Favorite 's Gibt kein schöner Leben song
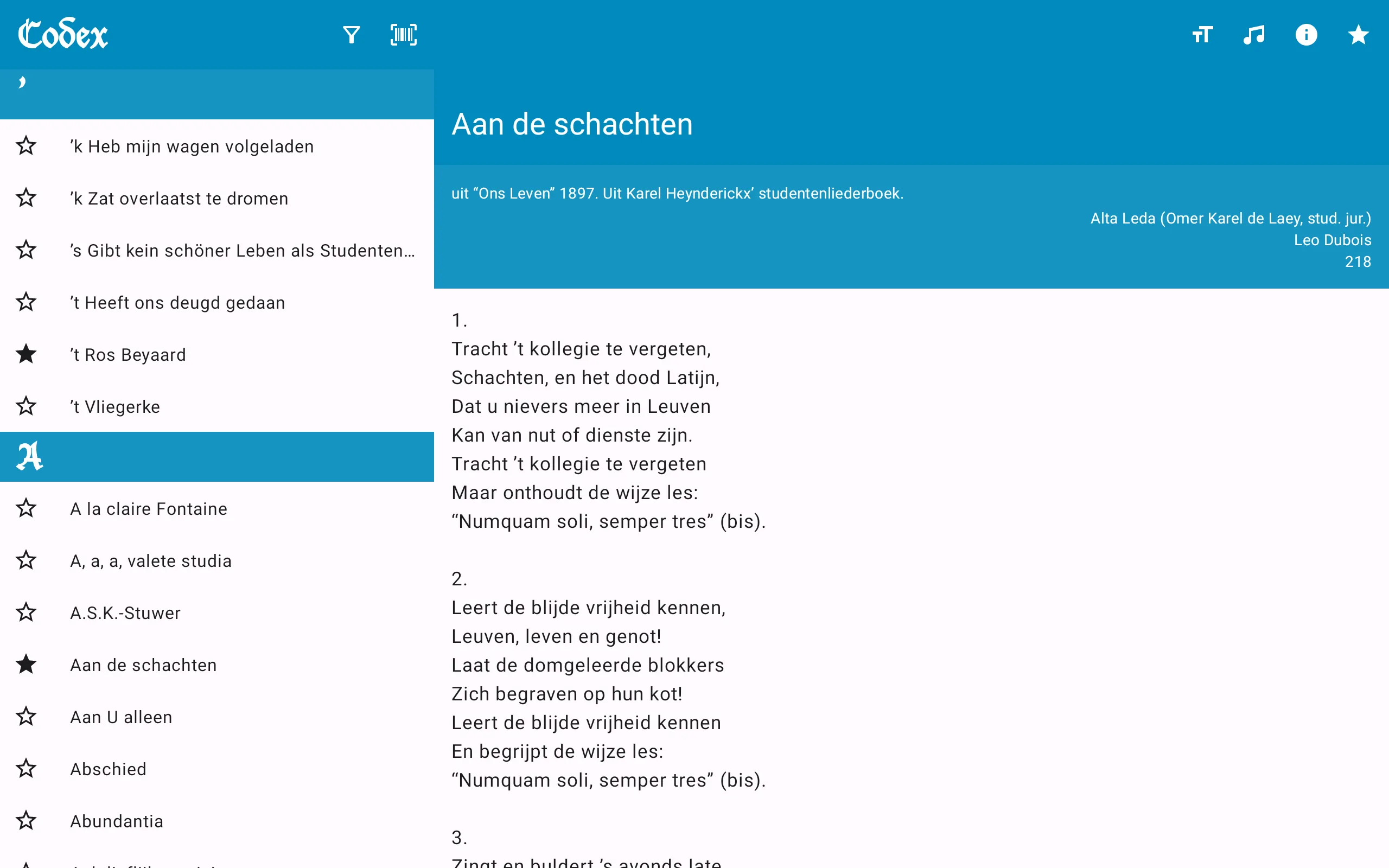 (26, 250)
